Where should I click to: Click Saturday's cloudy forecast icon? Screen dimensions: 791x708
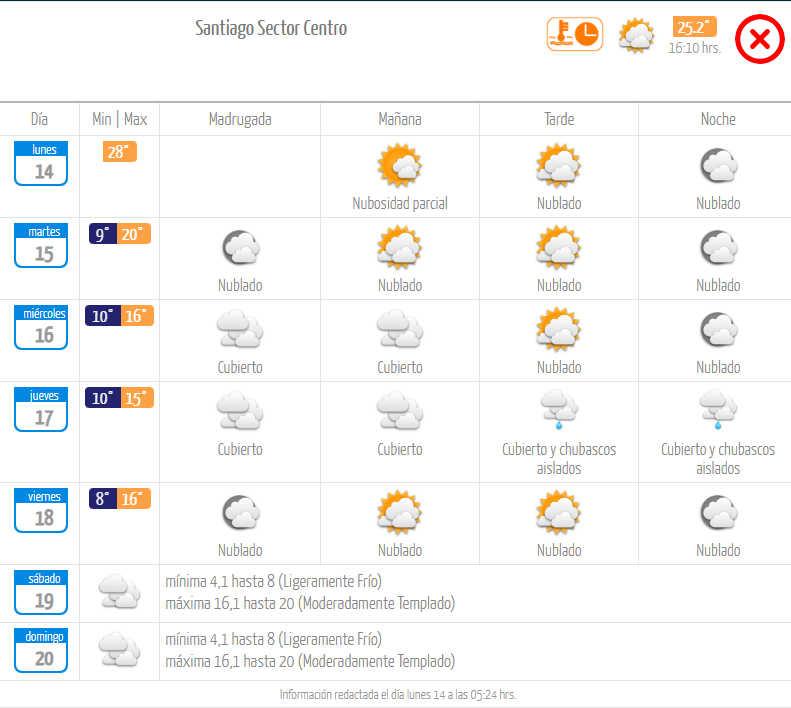[120, 591]
